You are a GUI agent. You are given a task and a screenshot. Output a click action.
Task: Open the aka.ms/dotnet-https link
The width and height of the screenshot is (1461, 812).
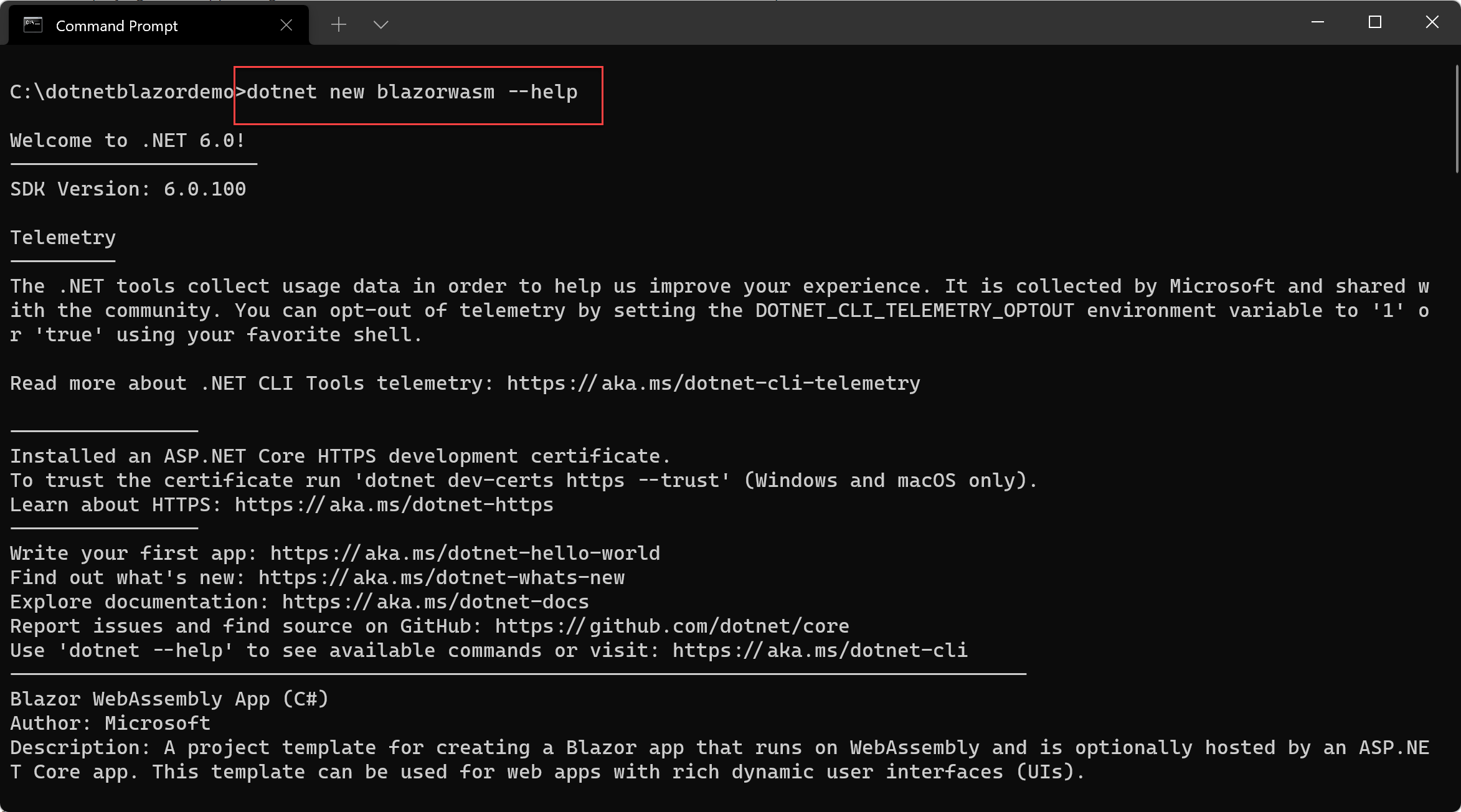click(394, 505)
